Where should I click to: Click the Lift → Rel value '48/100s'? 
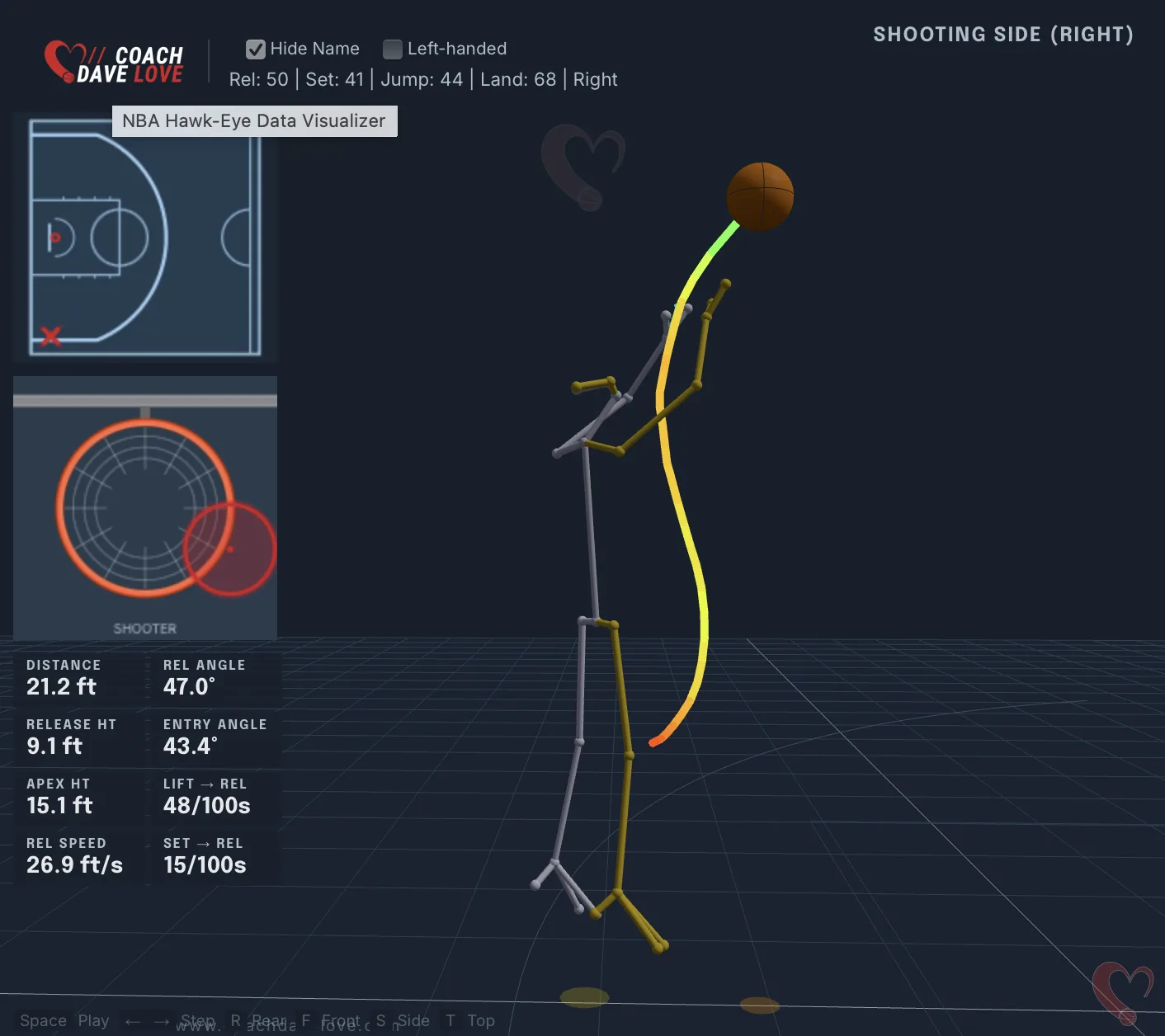point(207,805)
